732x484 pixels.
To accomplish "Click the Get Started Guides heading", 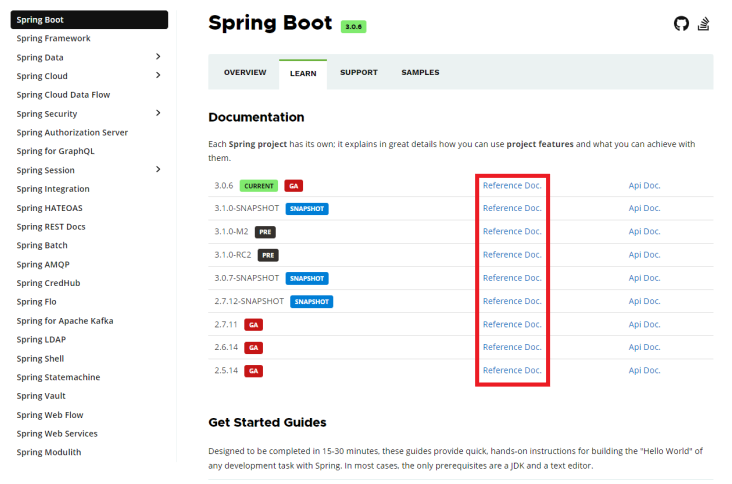I will [267, 422].
